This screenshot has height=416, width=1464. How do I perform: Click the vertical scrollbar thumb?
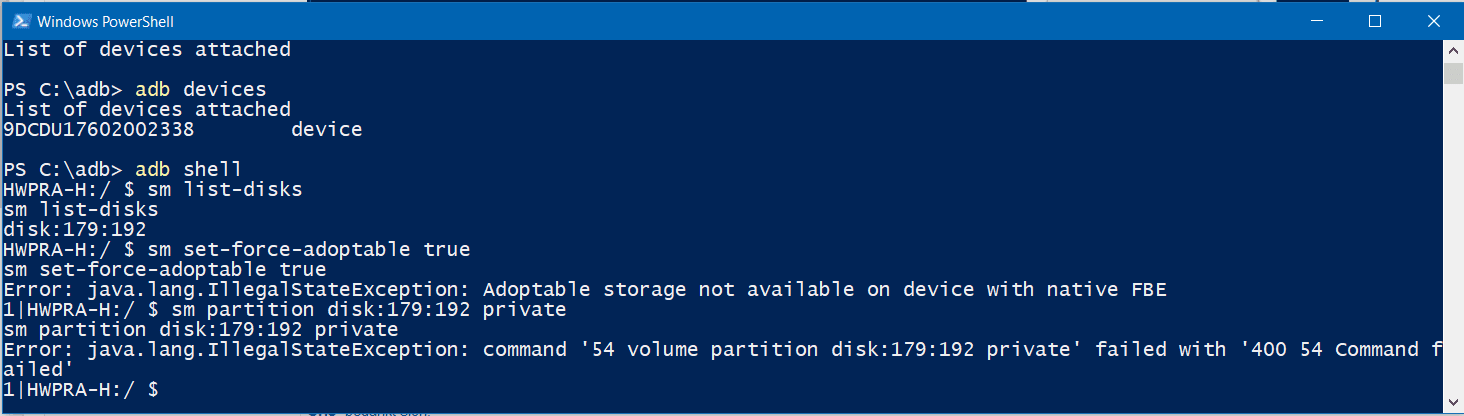1452,73
